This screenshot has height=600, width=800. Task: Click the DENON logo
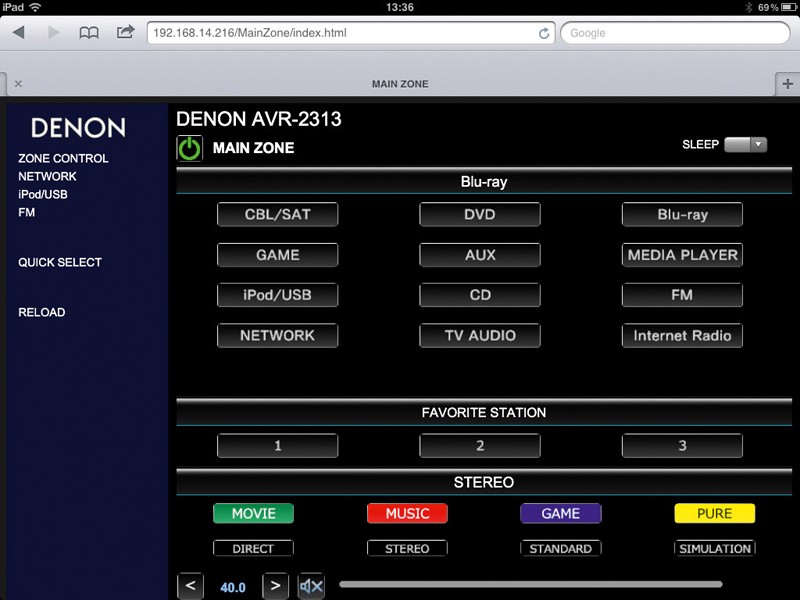(78, 128)
